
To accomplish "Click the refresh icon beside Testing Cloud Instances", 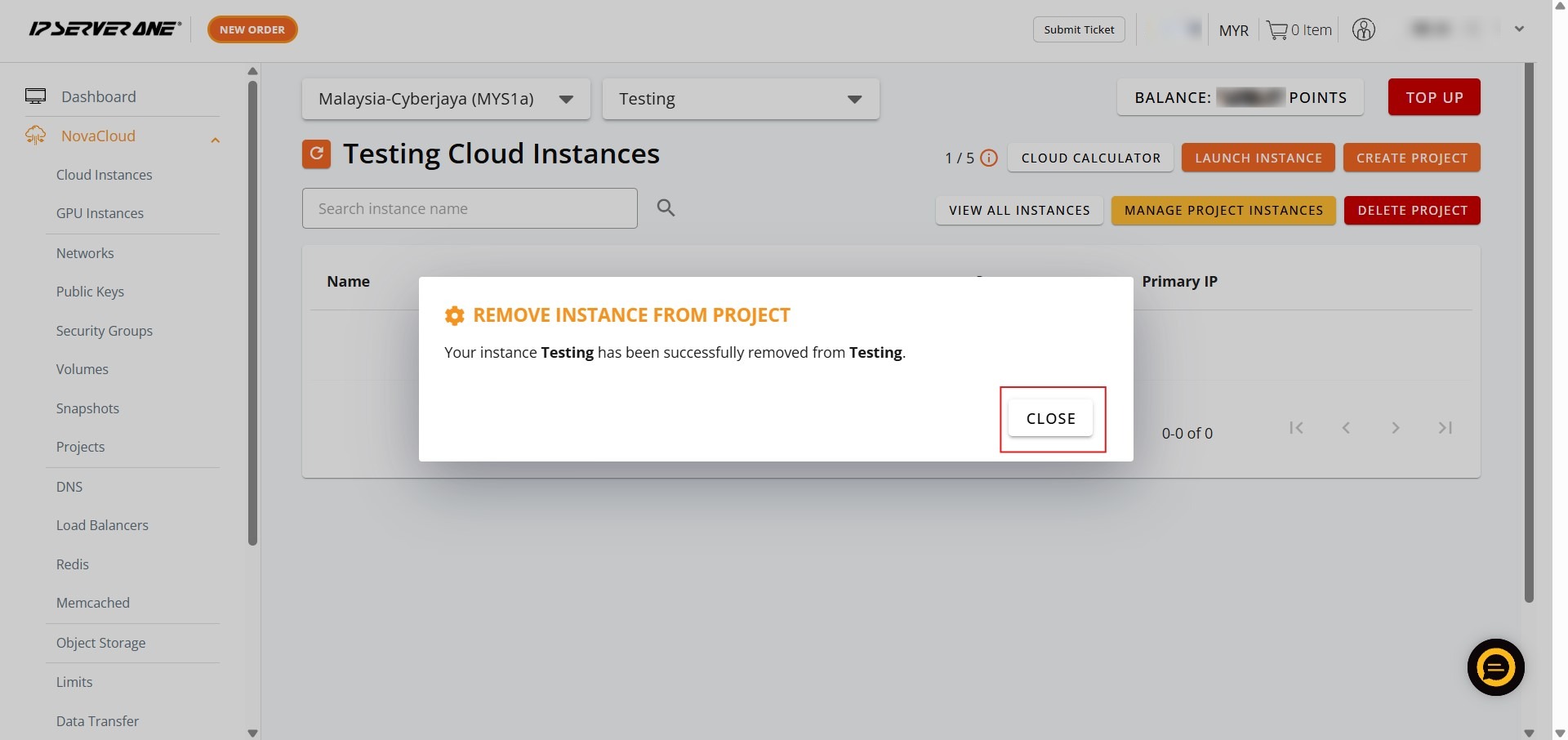I will point(316,154).
